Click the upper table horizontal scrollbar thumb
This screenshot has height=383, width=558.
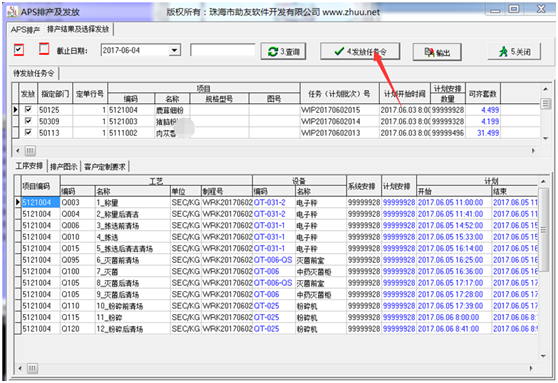click(30, 151)
